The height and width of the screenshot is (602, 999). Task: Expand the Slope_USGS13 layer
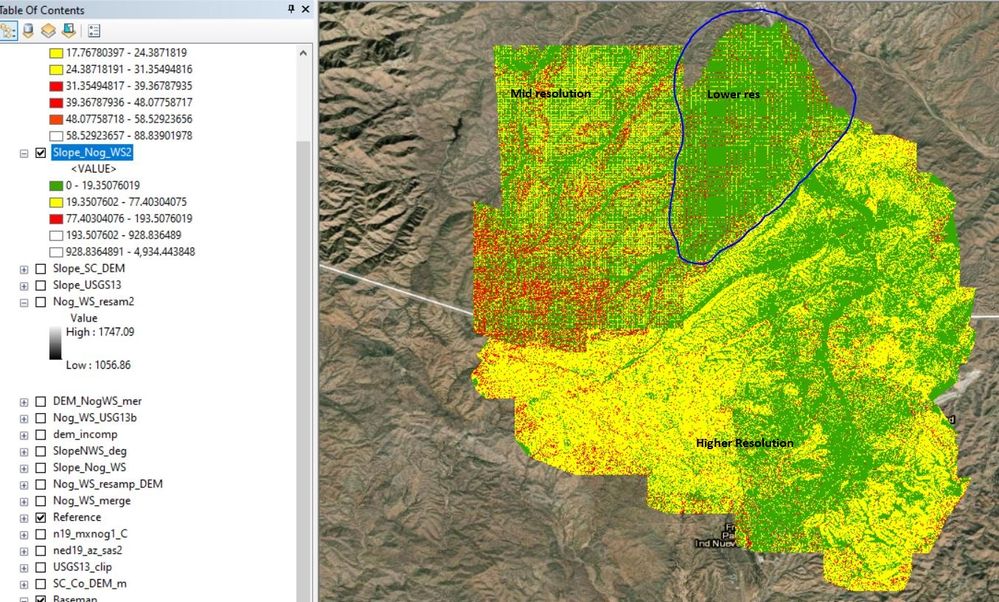(x=24, y=285)
